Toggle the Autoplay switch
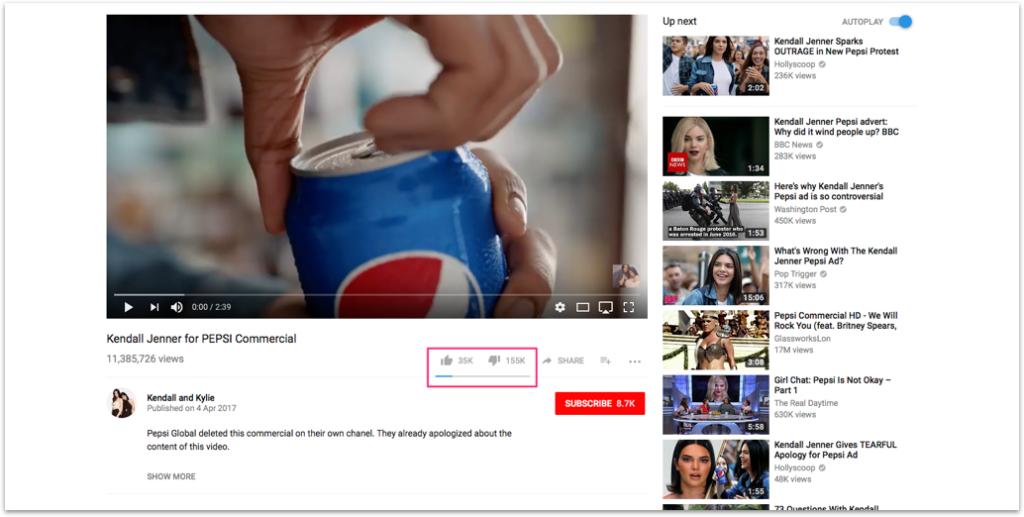This screenshot has height=517, width=1024. click(903, 22)
